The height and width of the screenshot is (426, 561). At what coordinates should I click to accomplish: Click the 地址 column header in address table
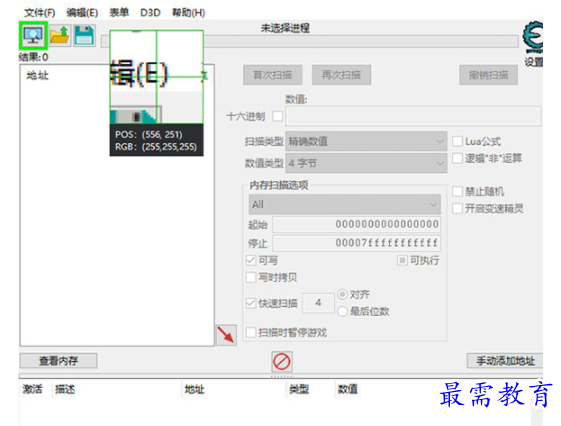click(x=194, y=389)
